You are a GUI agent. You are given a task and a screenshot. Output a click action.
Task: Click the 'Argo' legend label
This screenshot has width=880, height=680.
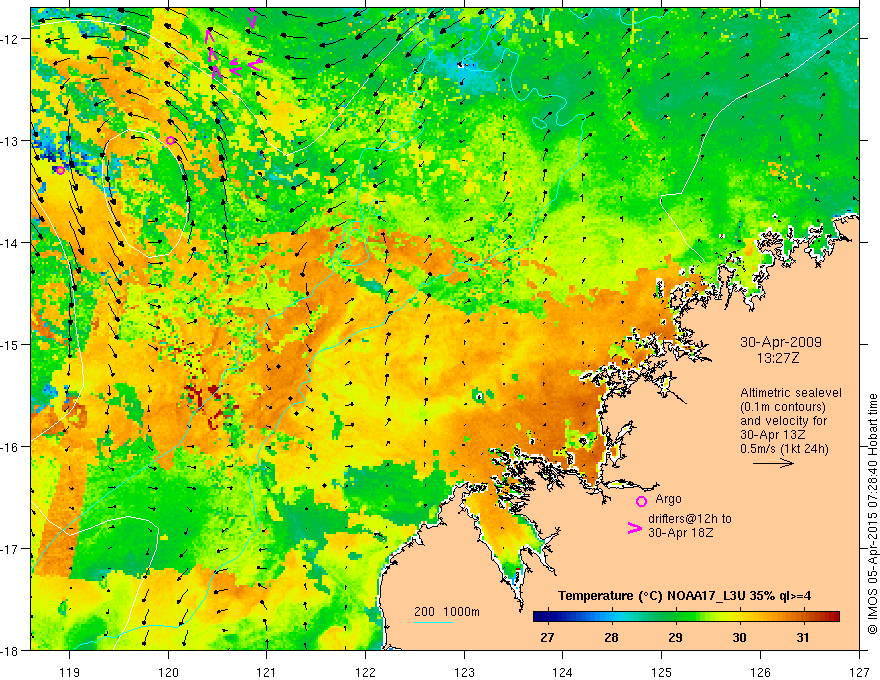(x=668, y=499)
